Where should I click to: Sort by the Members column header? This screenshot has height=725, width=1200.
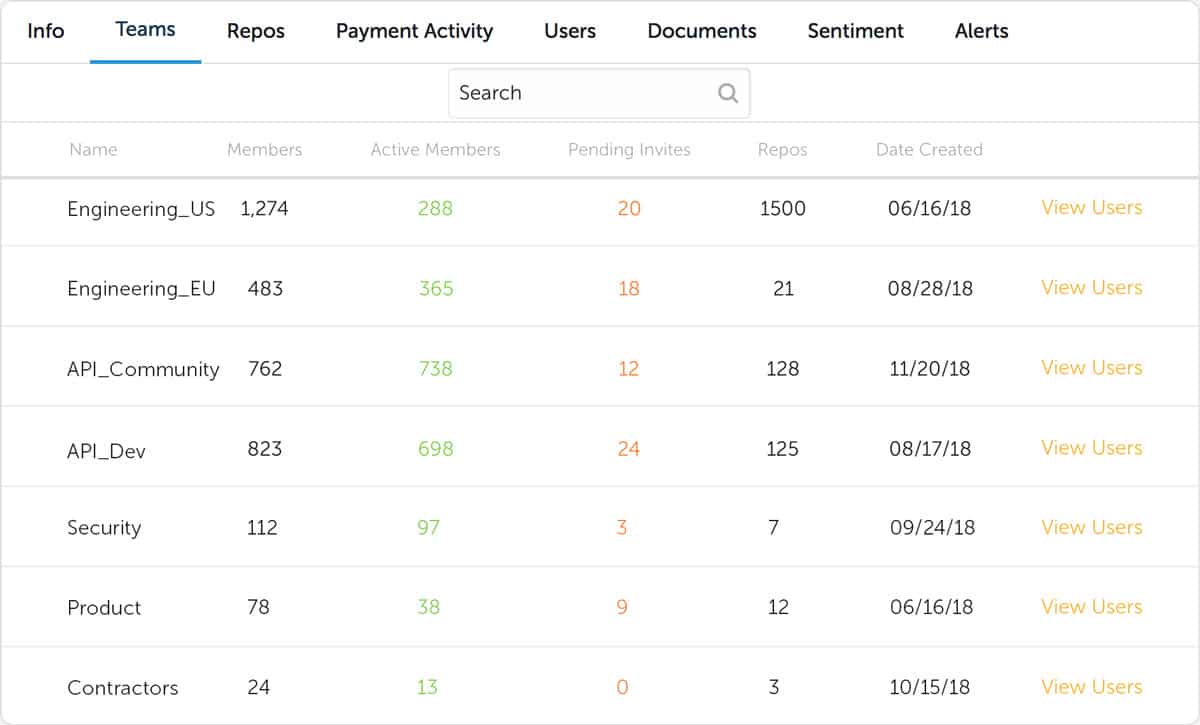[x=264, y=150]
